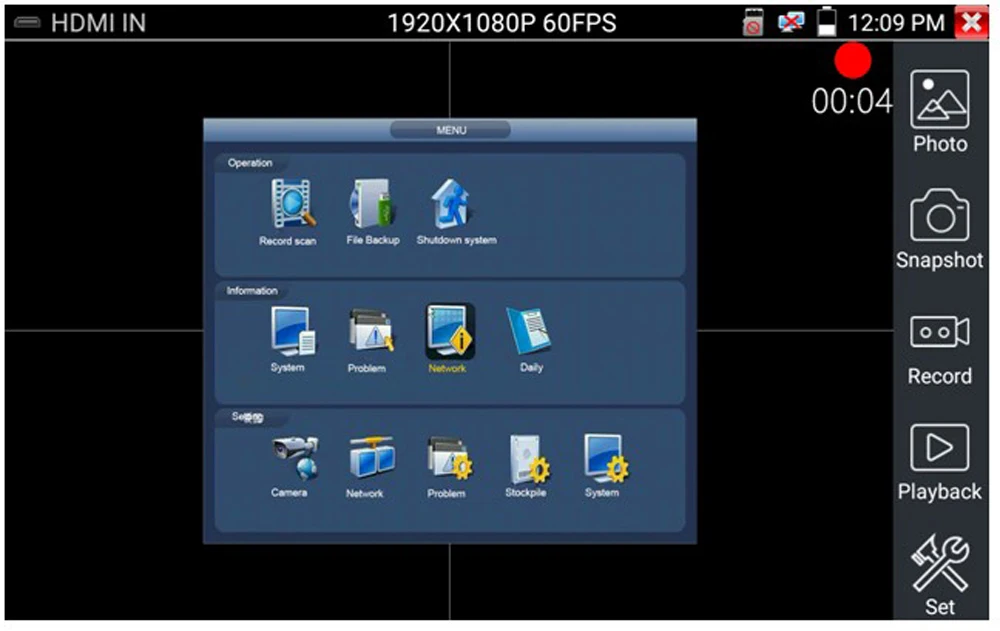This screenshot has width=1000, height=631.
Task: Tap the SD card status icon
Action: 753,23
